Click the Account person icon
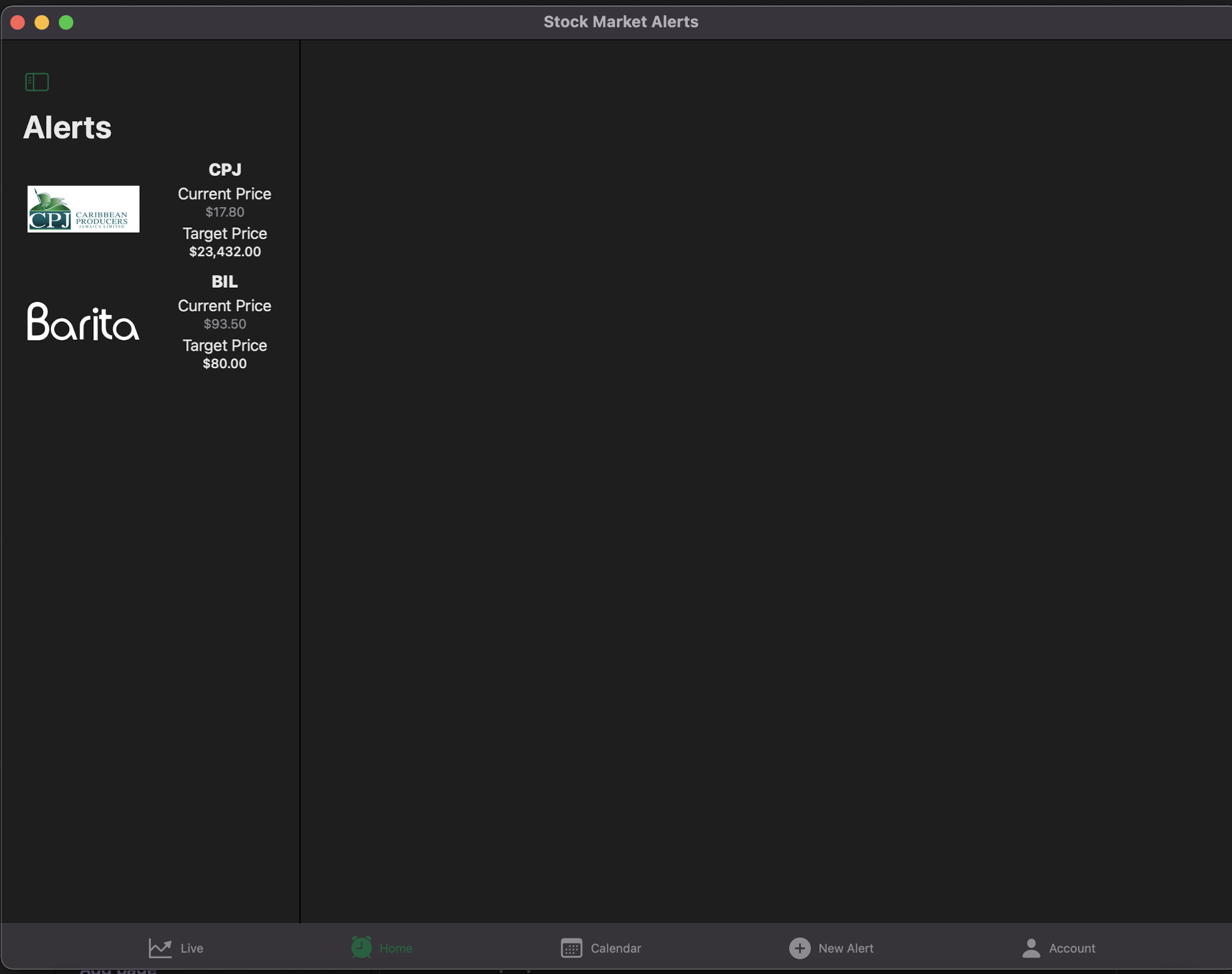Screen dimensions: 1232x974 pos(1031,948)
